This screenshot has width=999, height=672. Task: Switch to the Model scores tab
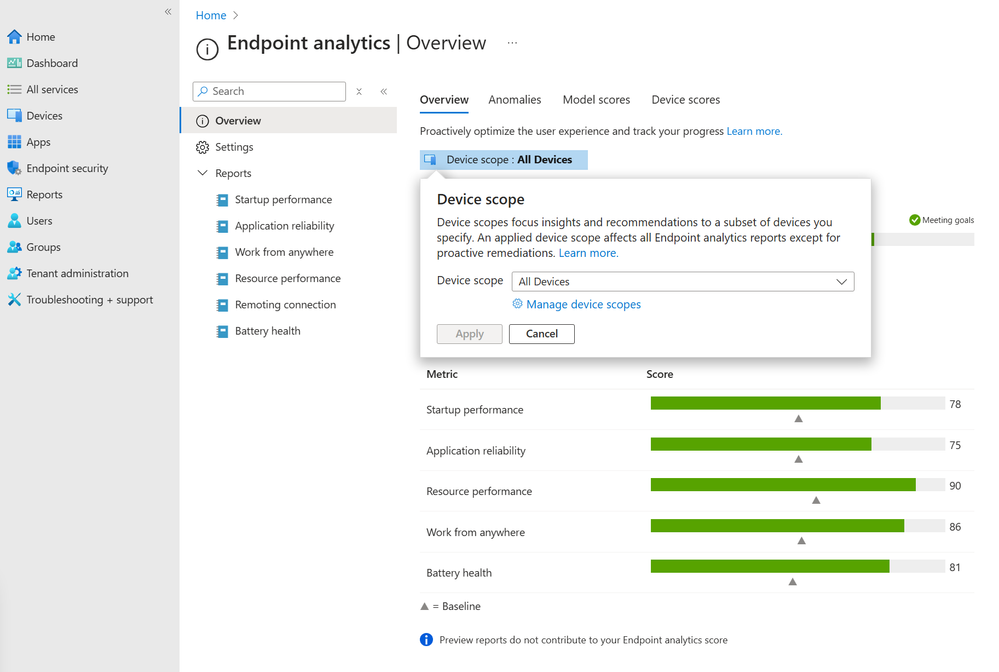(x=596, y=100)
